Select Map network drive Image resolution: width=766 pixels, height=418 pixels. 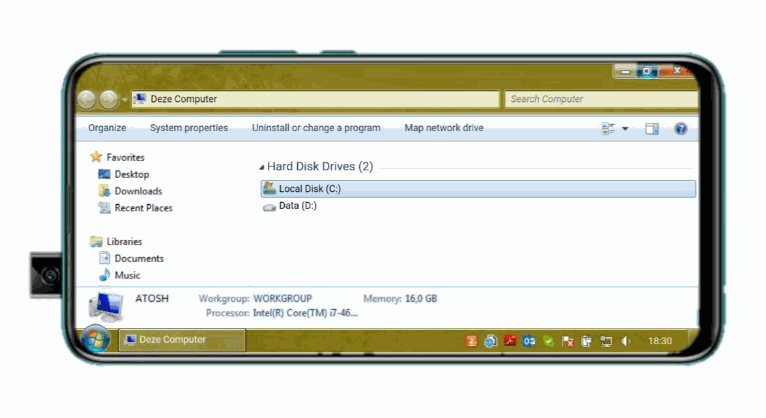(444, 128)
